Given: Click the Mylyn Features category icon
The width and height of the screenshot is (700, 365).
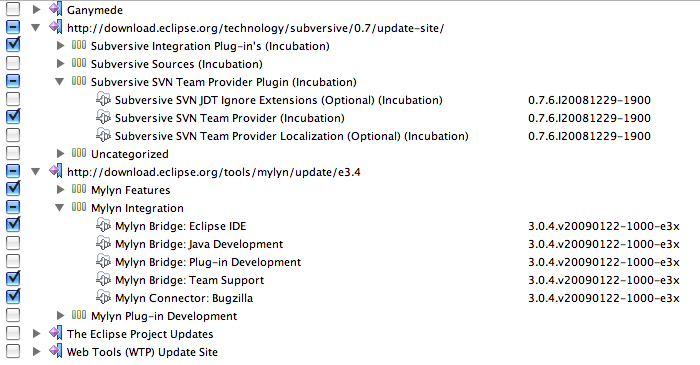Looking at the screenshot, I should click(79, 189).
